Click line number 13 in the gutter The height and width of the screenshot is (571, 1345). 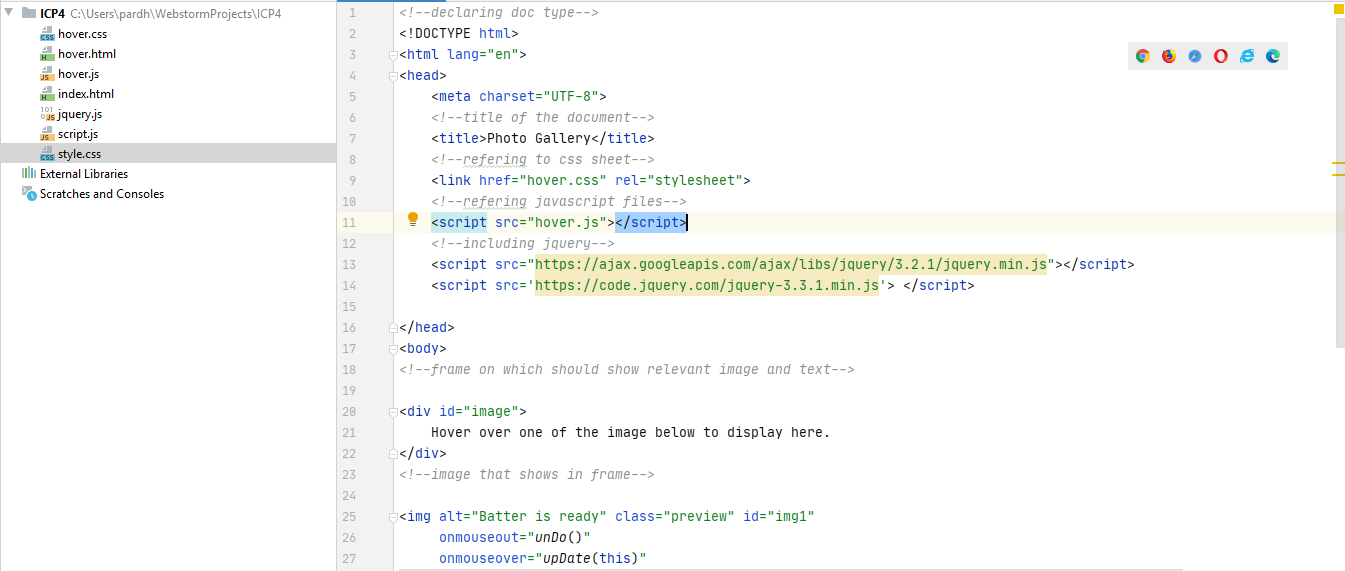[x=348, y=264]
